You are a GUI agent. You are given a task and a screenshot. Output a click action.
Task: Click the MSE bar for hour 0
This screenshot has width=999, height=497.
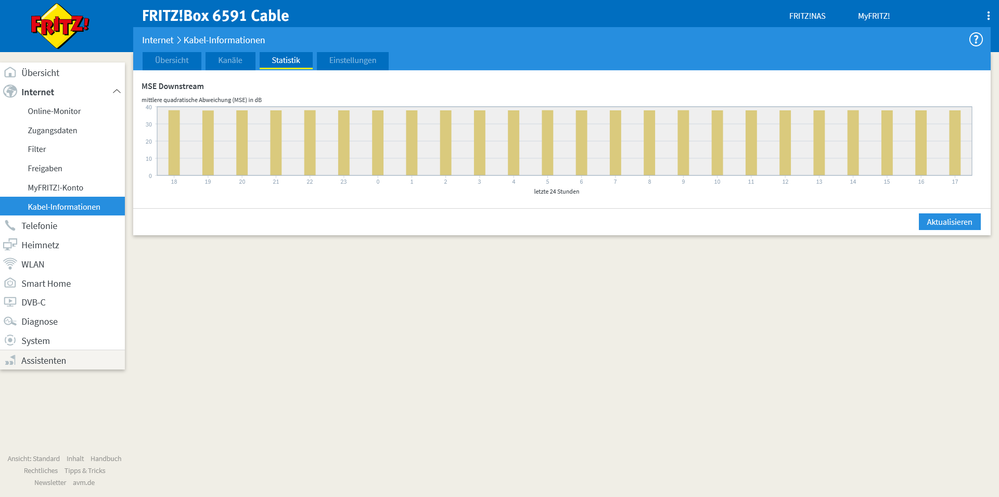click(378, 143)
